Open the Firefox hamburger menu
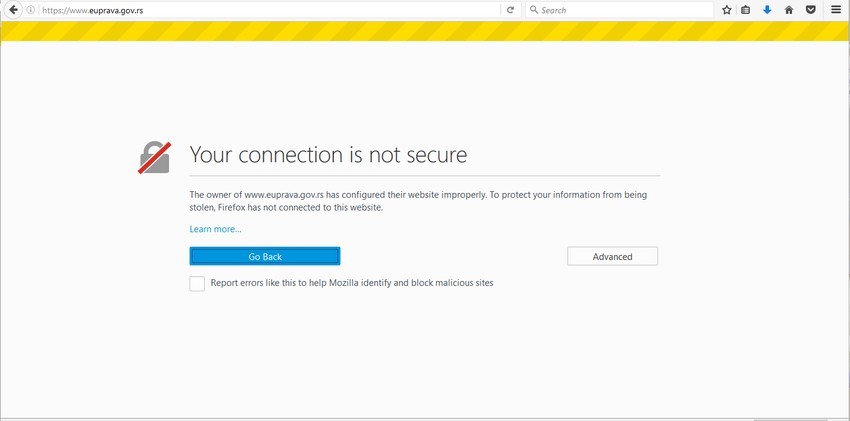The width and height of the screenshot is (850, 421). coord(836,10)
